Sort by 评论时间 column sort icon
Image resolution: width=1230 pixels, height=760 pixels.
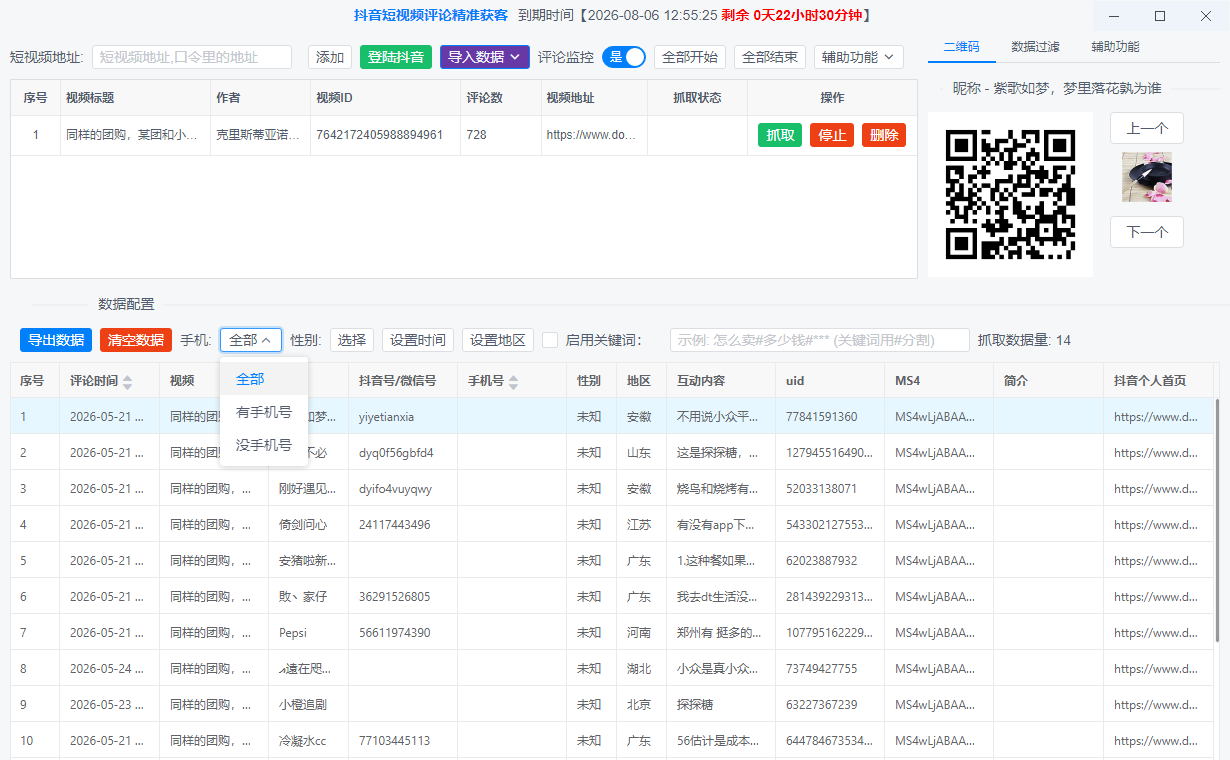pyautogui.click(x=127, y=381)
